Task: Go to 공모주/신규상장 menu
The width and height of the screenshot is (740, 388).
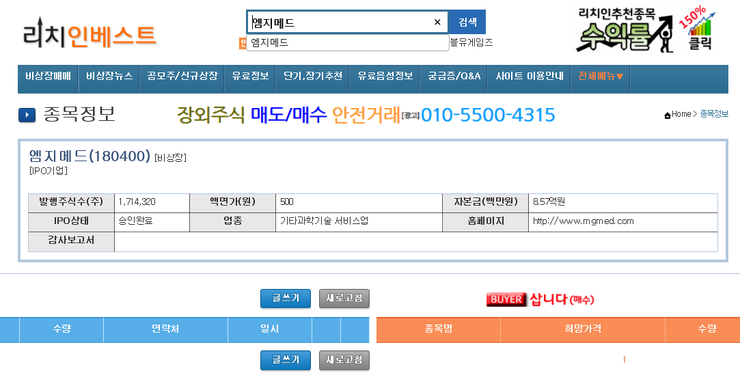Action: click(x=182, y=76)
